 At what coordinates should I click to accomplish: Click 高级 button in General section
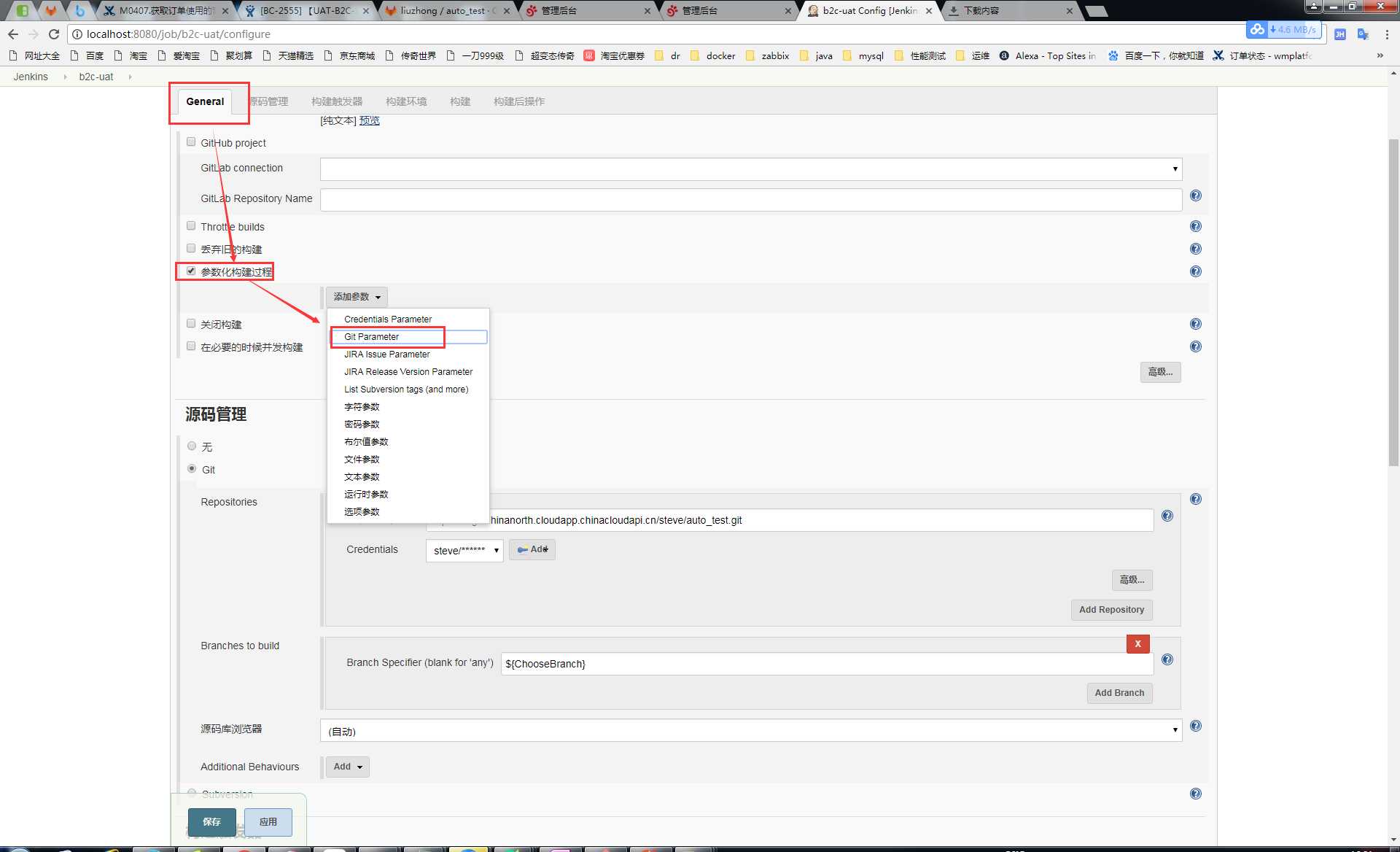tap(1160, 372)
